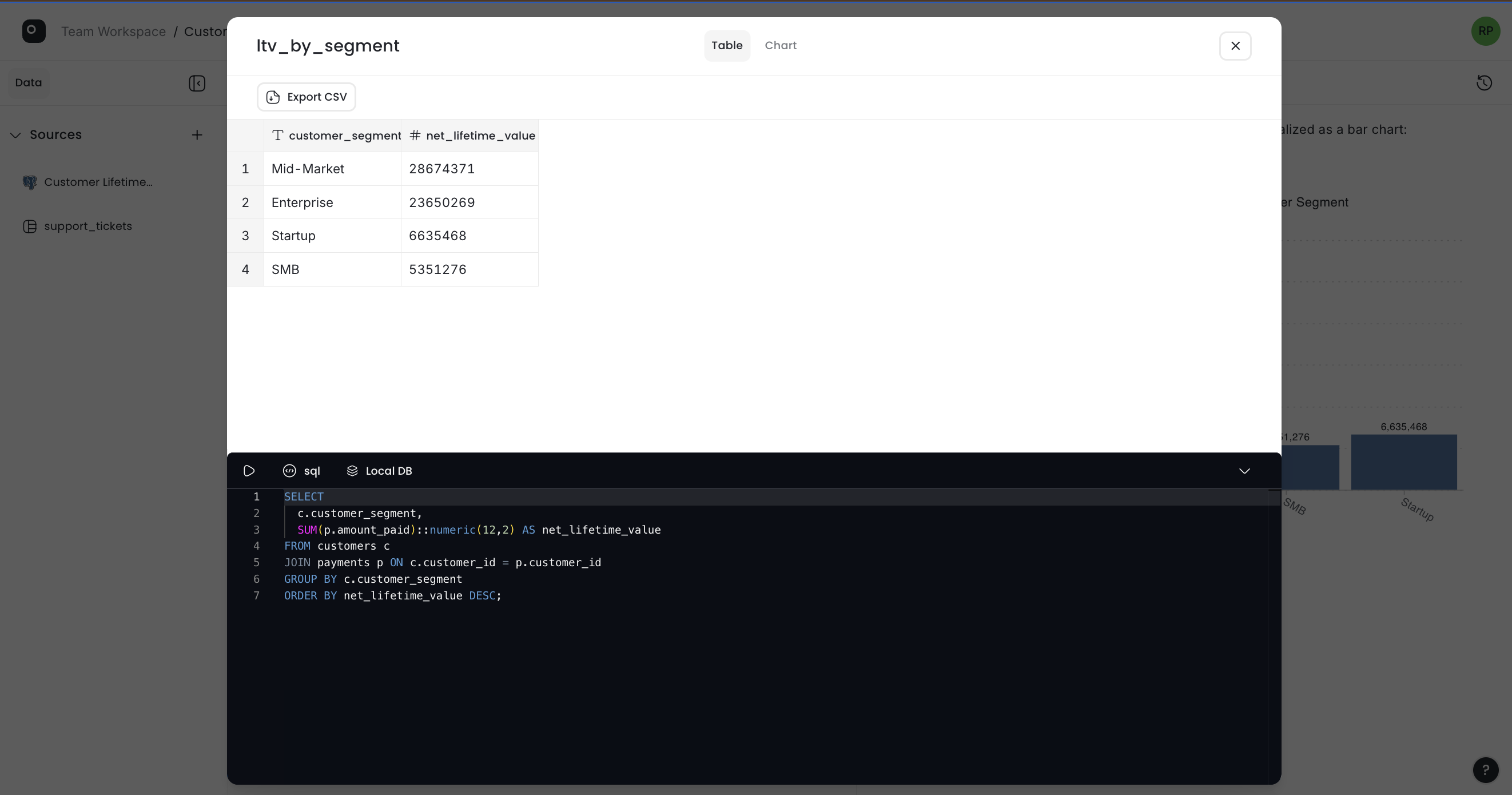Run the SQL query with the play icon
The height and width of the screenshot is (795, 1512).
tap(249, 471)
